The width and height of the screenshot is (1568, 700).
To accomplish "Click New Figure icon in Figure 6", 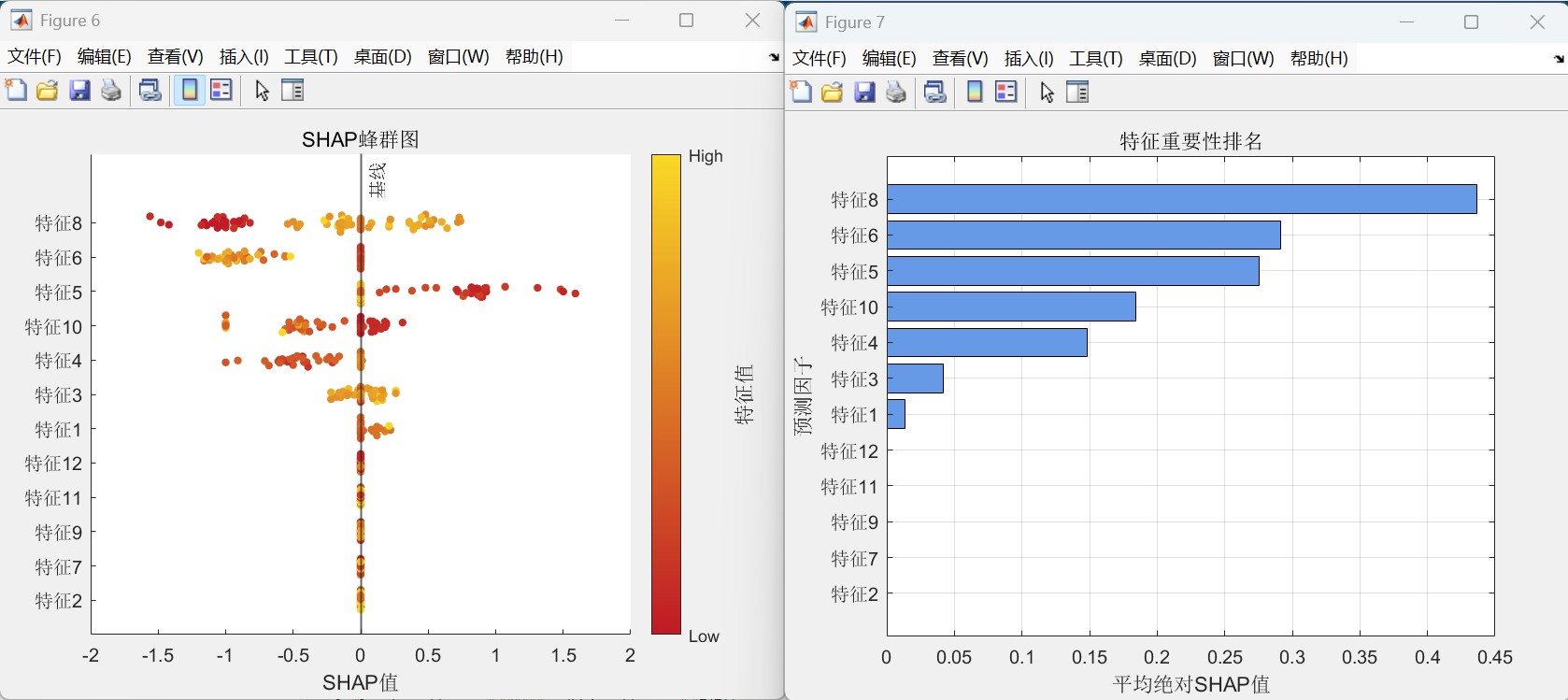I will tap(16, 91).
